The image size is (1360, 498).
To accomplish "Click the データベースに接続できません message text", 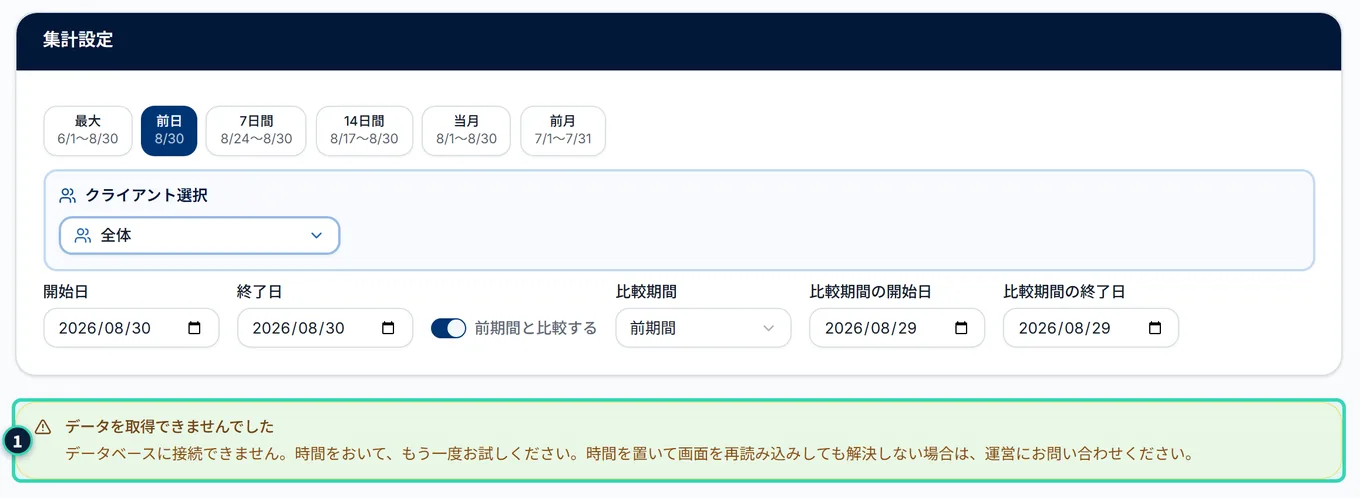I will click(x=630, y=454).
